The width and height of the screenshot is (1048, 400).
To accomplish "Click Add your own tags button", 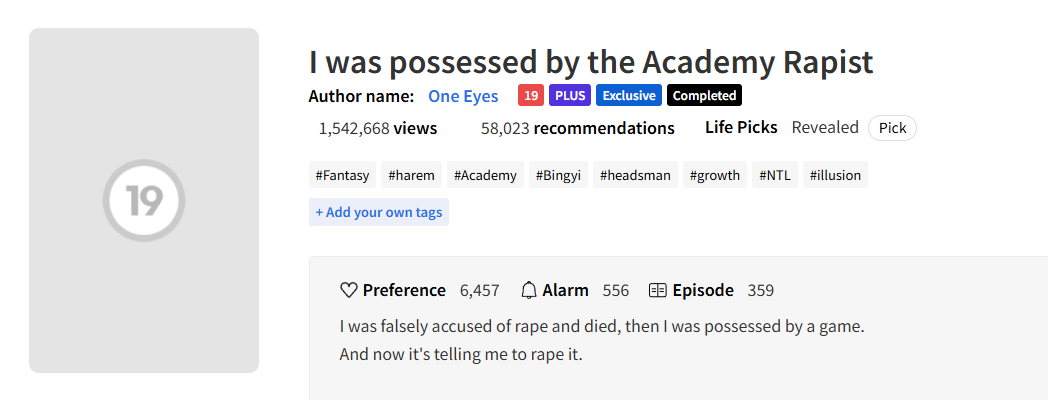I will [x=379, y=212].
